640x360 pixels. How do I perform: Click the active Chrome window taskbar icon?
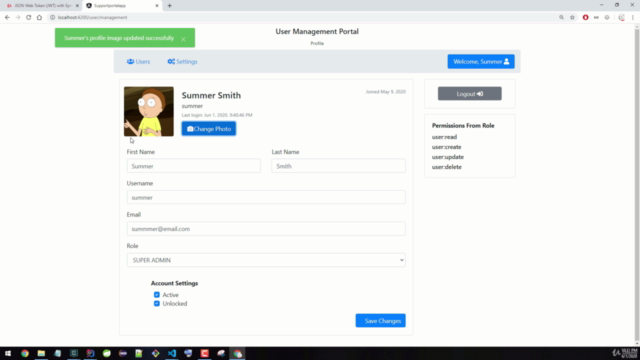click(x=238, y=353)
